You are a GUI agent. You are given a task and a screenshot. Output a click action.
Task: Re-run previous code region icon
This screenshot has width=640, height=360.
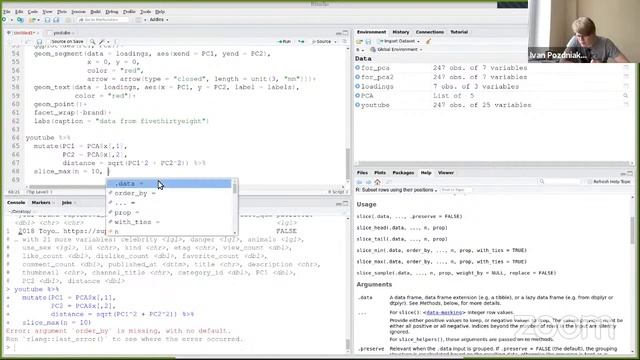(301, 41)
